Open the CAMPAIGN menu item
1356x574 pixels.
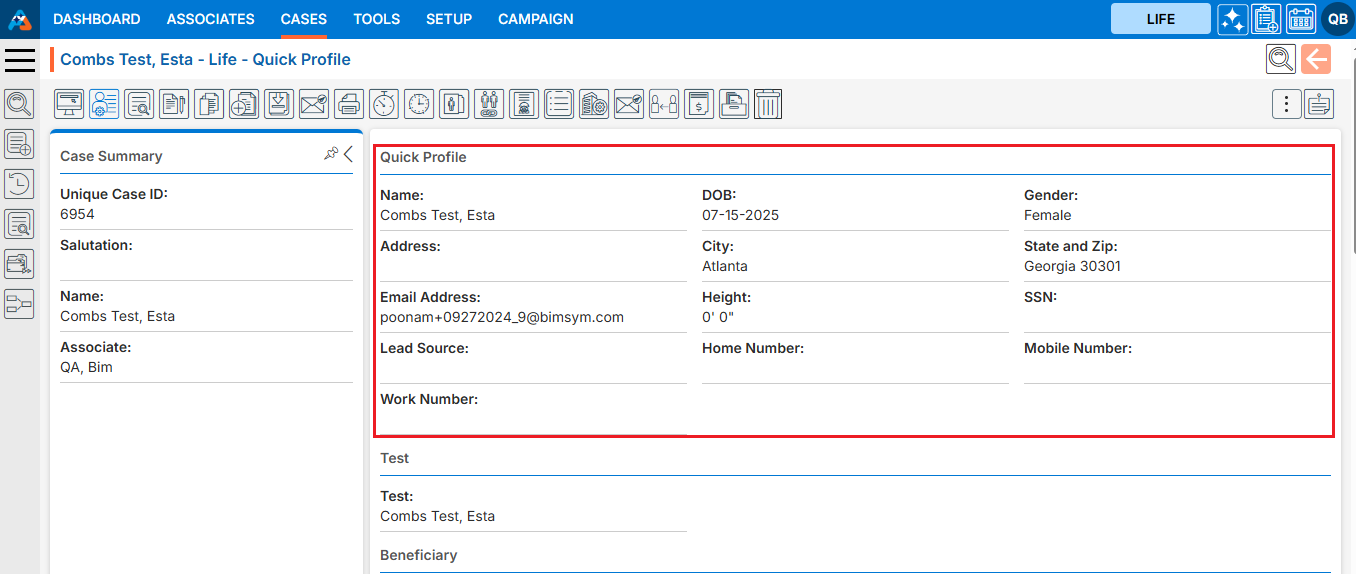[535, 19]
